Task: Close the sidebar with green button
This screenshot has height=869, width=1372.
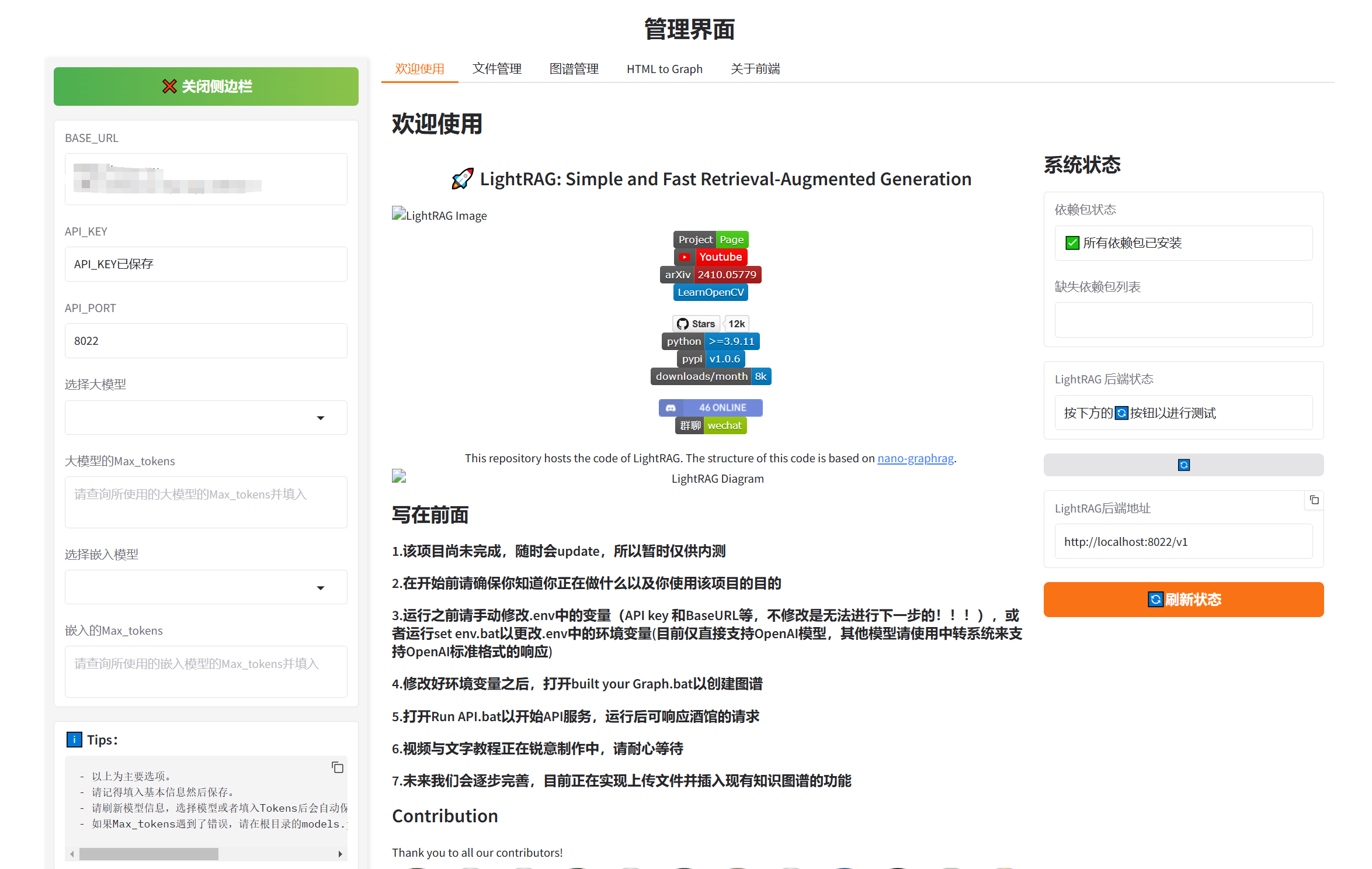Action: 206,86
